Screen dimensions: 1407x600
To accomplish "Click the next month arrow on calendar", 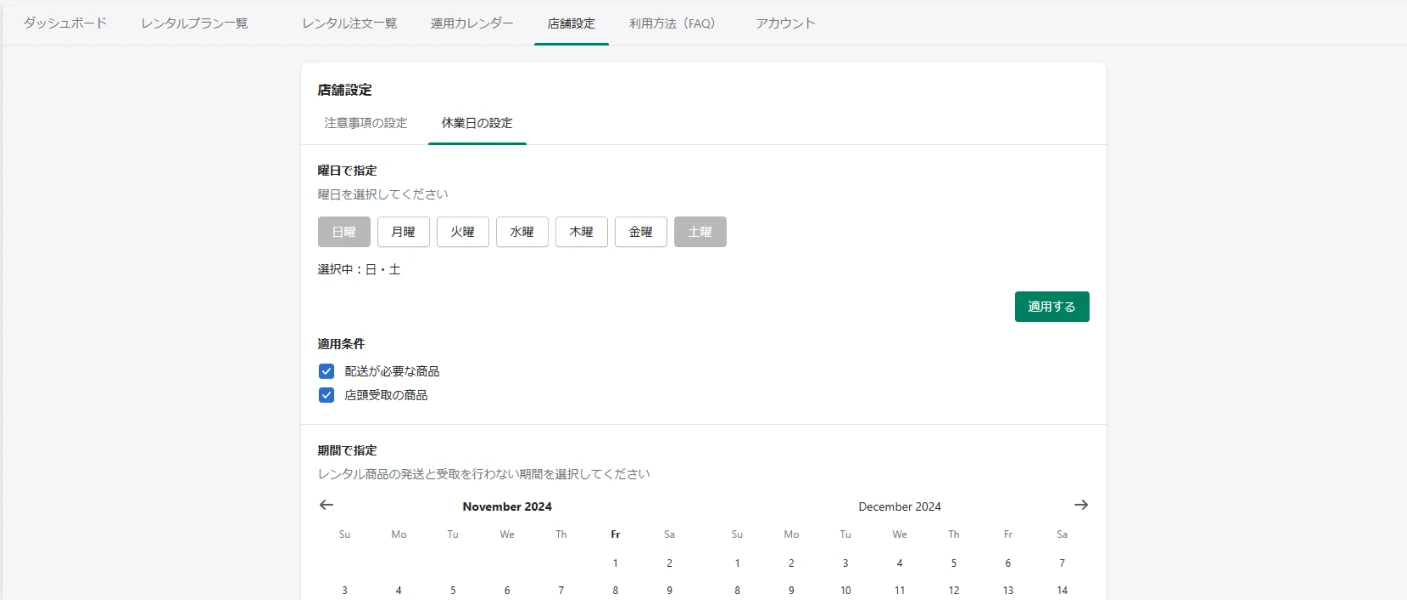I will pyautogui.click(x=1081, y=505).
